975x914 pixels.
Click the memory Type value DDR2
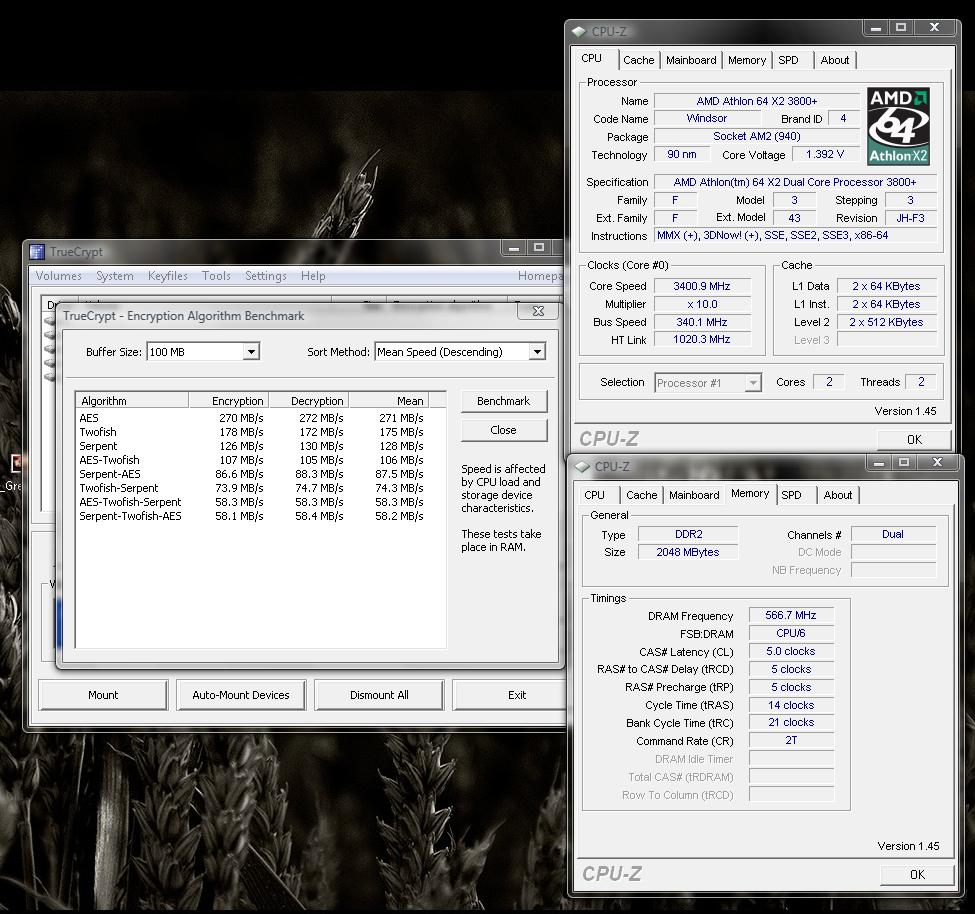688,534
